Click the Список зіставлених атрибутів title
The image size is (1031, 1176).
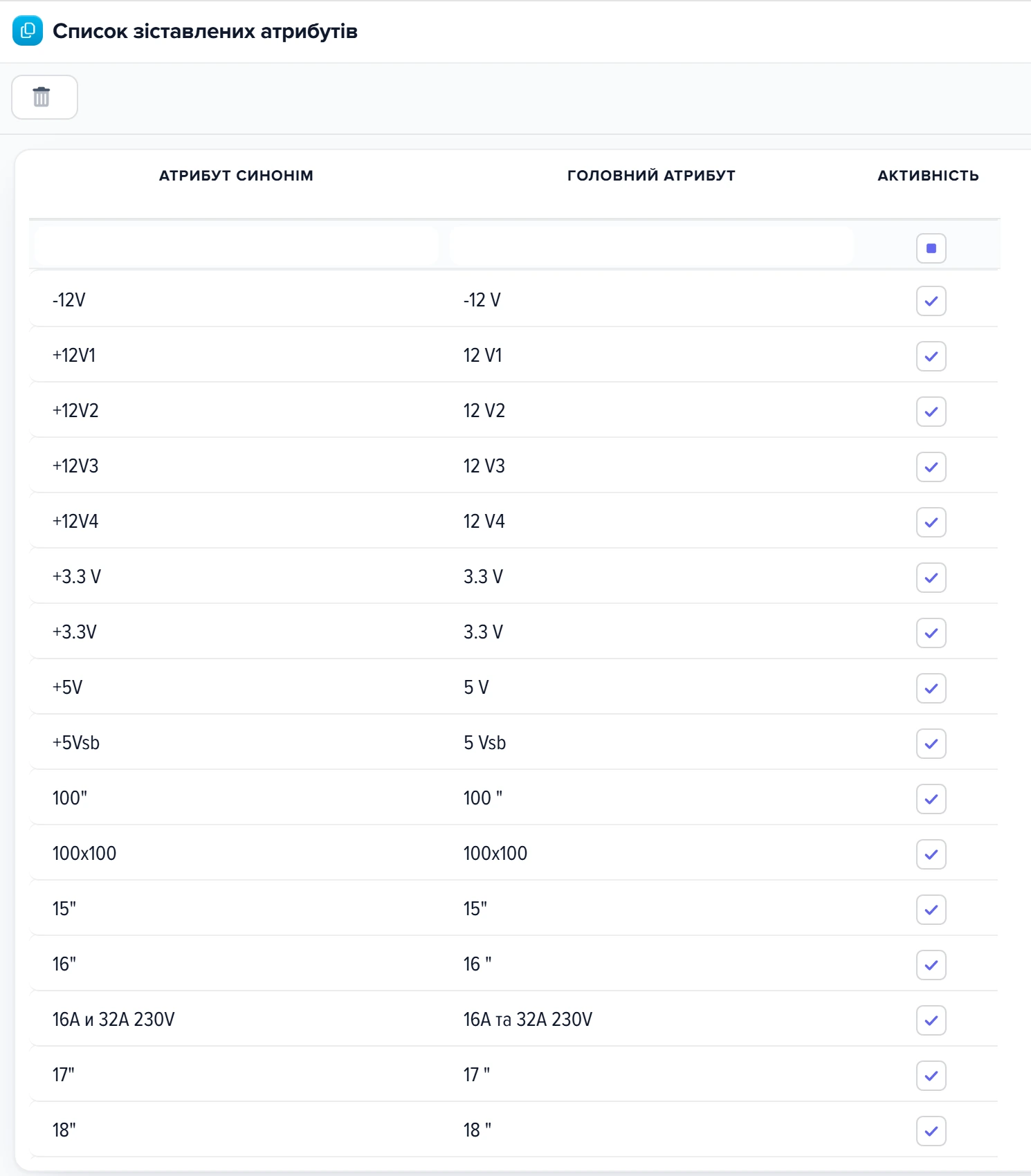click(206, 31)
